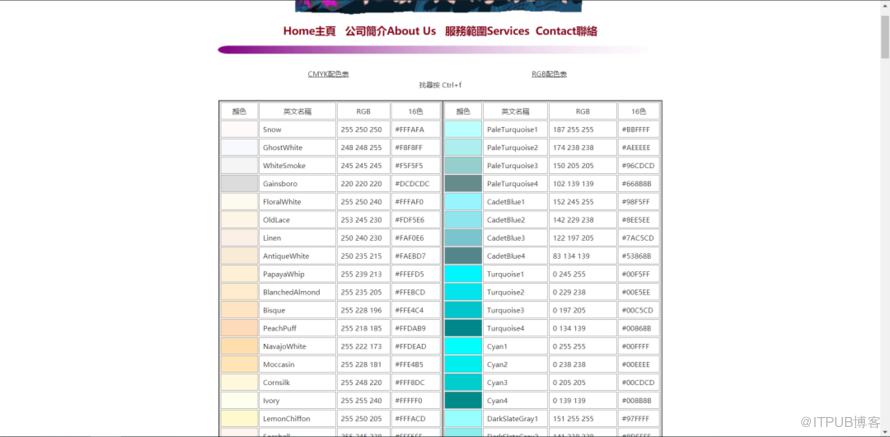Screen dimensions: 890x437
Task: Click the vertical scrollbar thumb
Action: pos(885,37)
